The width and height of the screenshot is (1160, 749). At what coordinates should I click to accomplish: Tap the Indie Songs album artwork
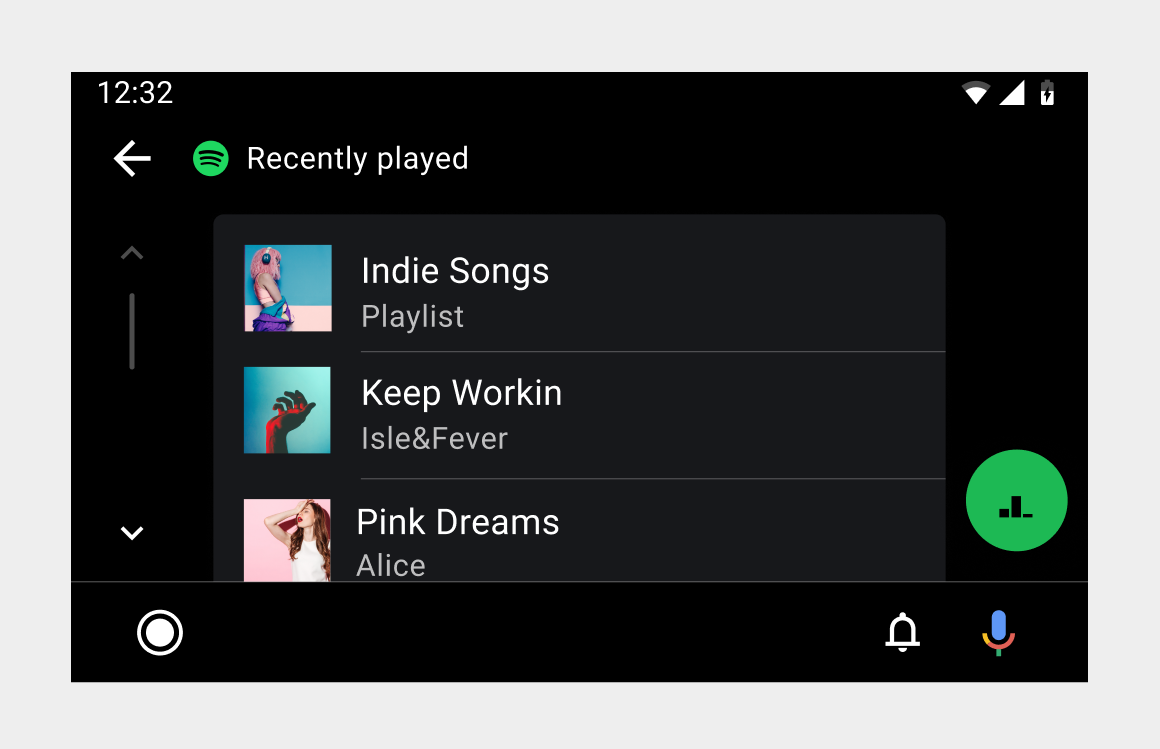coord(287,288)
